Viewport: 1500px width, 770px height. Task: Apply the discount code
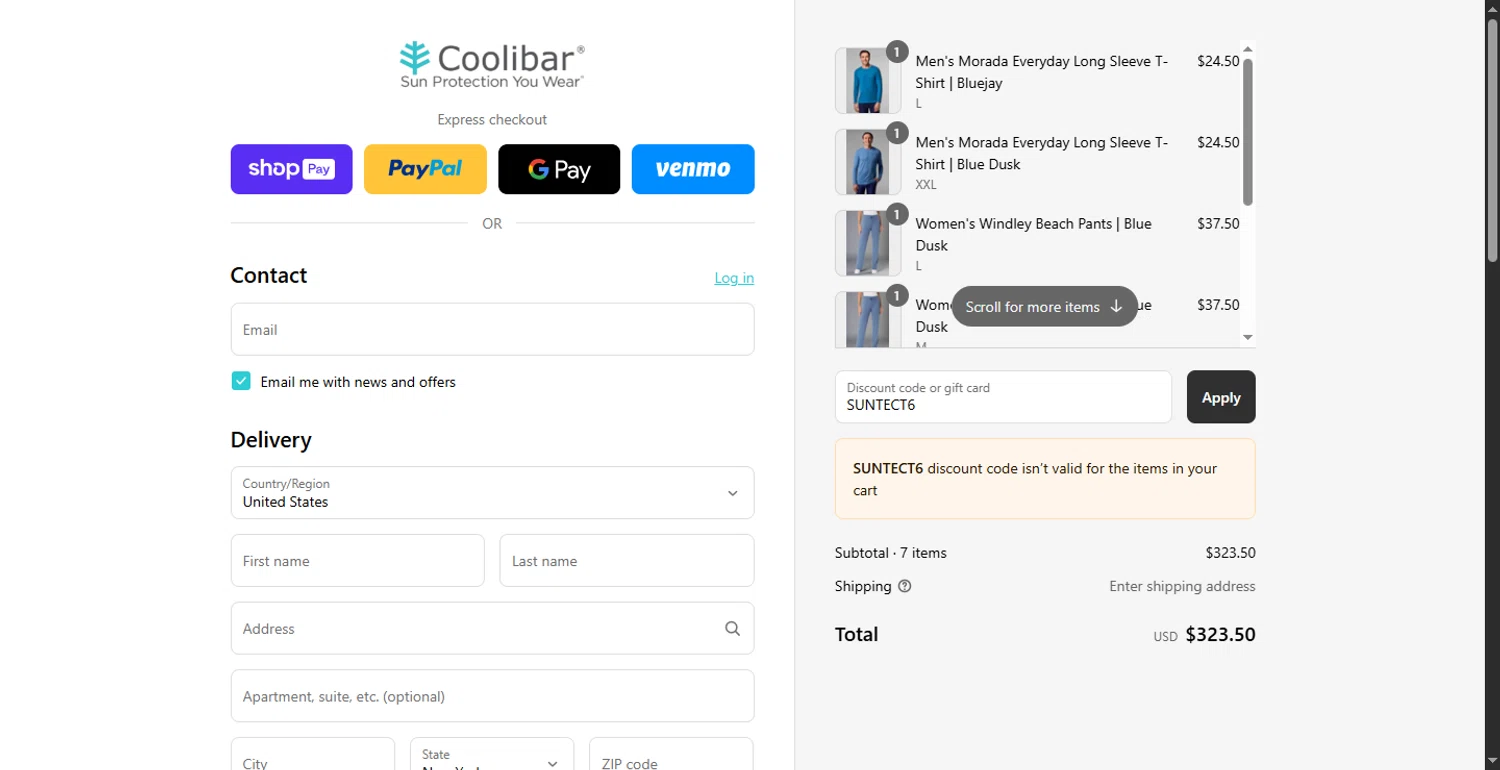(1221, 397)
